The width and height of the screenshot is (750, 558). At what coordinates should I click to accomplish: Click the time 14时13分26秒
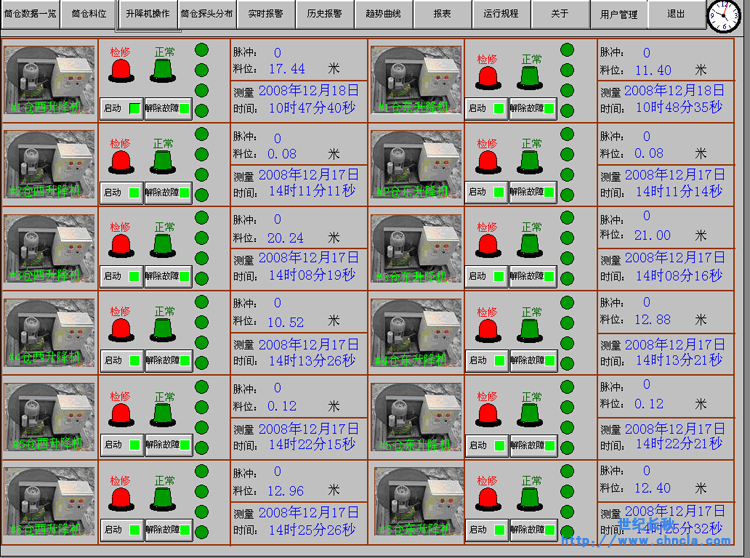[312, 361]
